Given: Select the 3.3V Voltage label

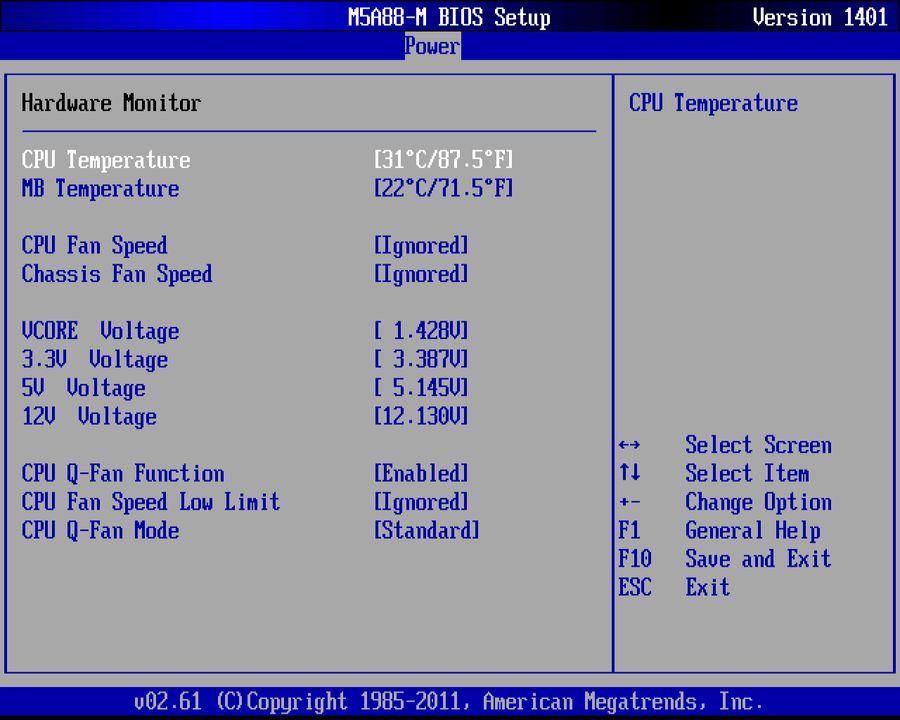Looking at the screenshot, I should pyautogui.click(x=95, y=359).
